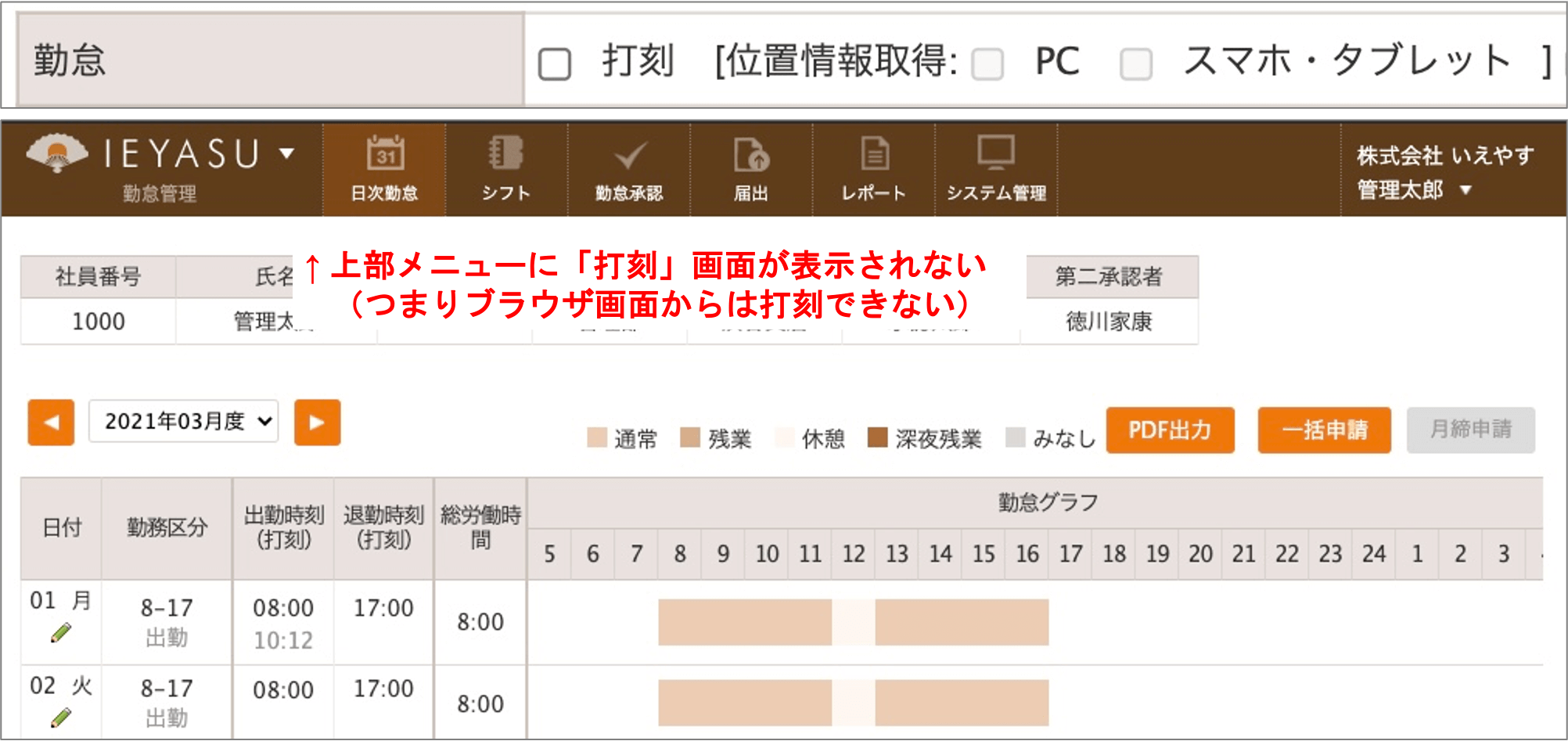Viewport: 1568px width, 741px height.
Task: Click the hour 12 graph column header
Action: tap(854, 554)
